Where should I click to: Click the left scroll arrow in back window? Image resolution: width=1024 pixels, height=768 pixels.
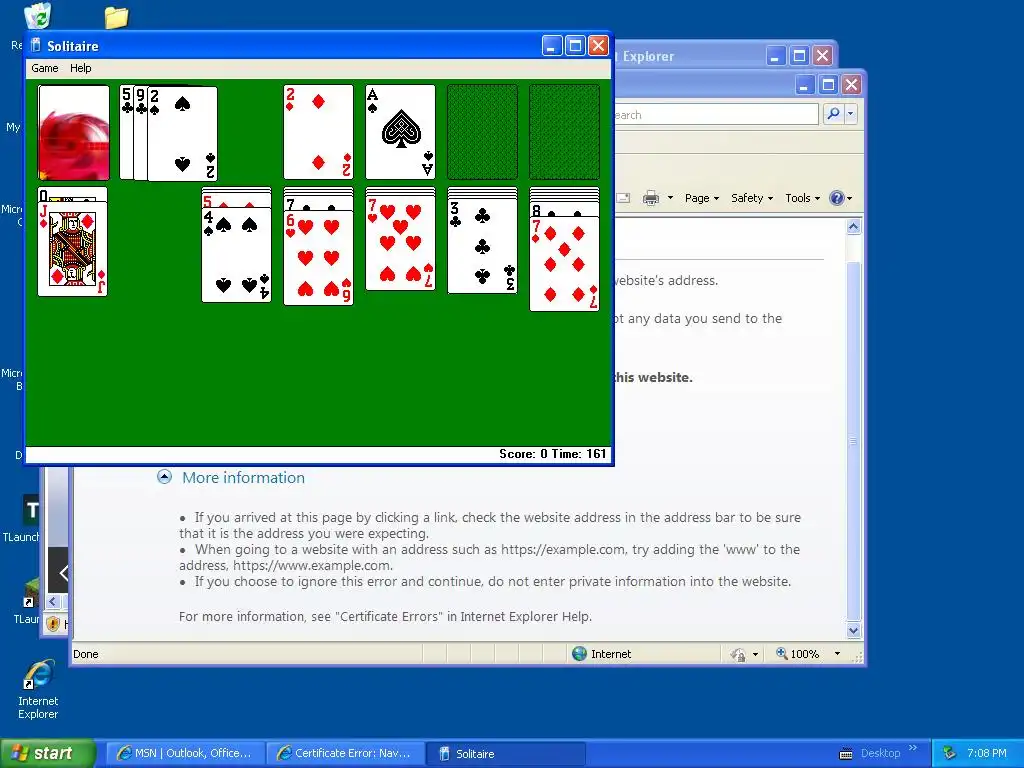click(53, 601)
